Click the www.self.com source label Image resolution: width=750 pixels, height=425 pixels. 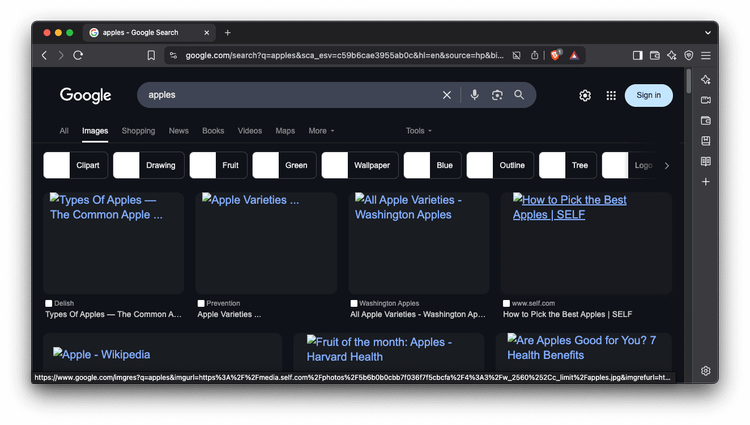(533, 303)
